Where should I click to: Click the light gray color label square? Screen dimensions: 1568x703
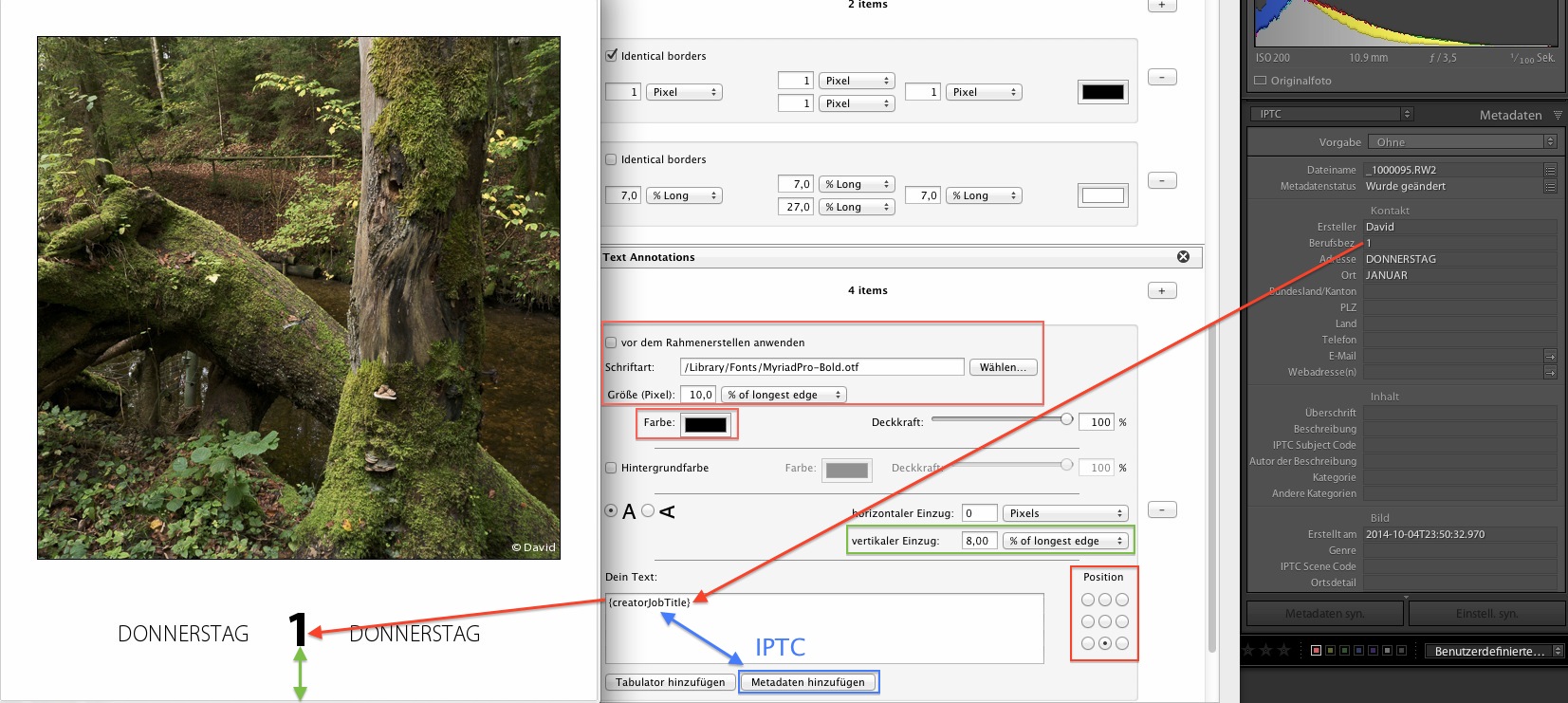(x=1387, y=650)
